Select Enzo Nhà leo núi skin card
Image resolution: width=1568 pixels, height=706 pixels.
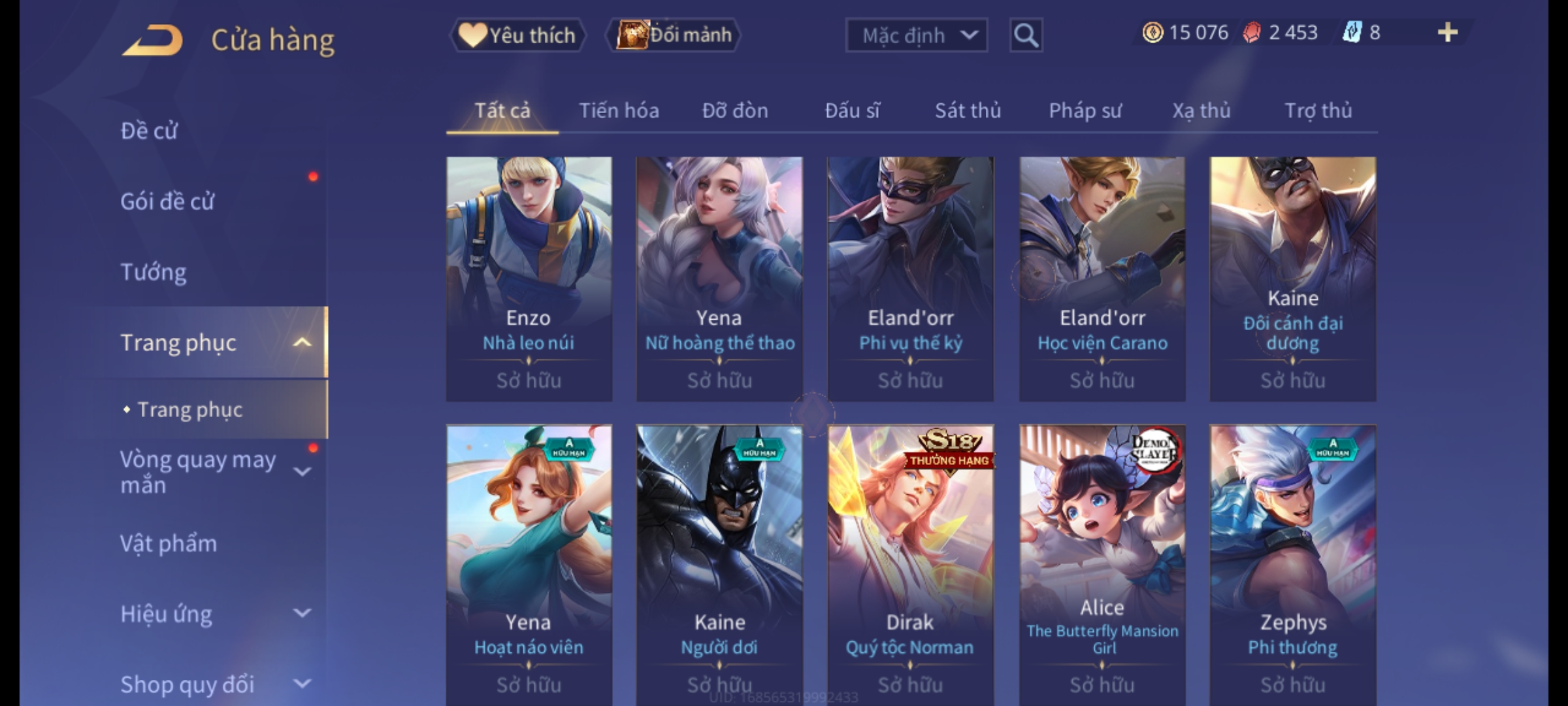point(529,279)
